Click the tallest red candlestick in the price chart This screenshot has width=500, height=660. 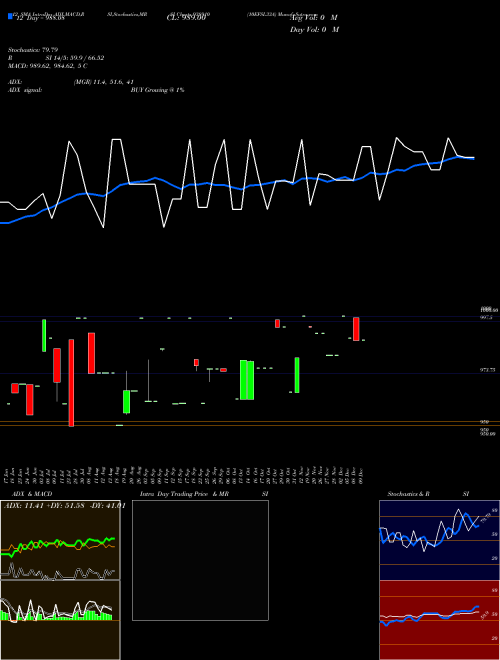(71, 383)
